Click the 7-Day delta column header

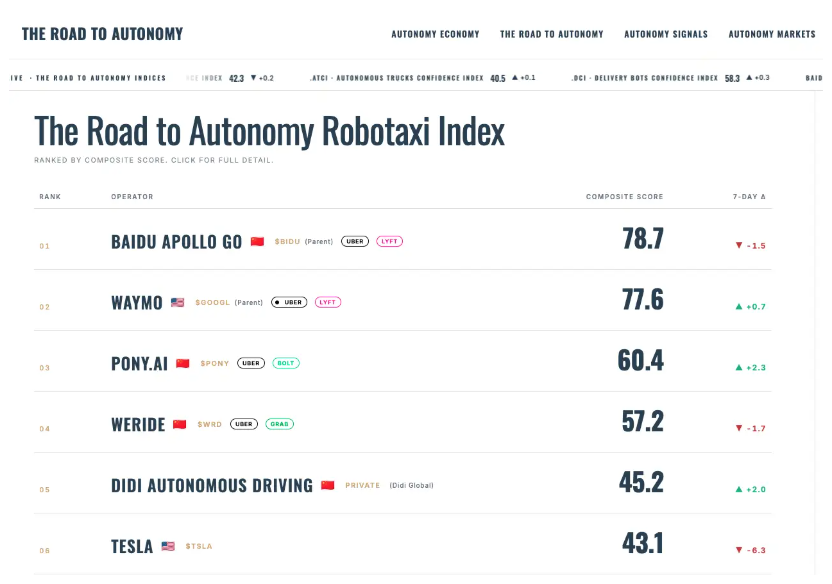pyautogui.click(x=749, y=196)
